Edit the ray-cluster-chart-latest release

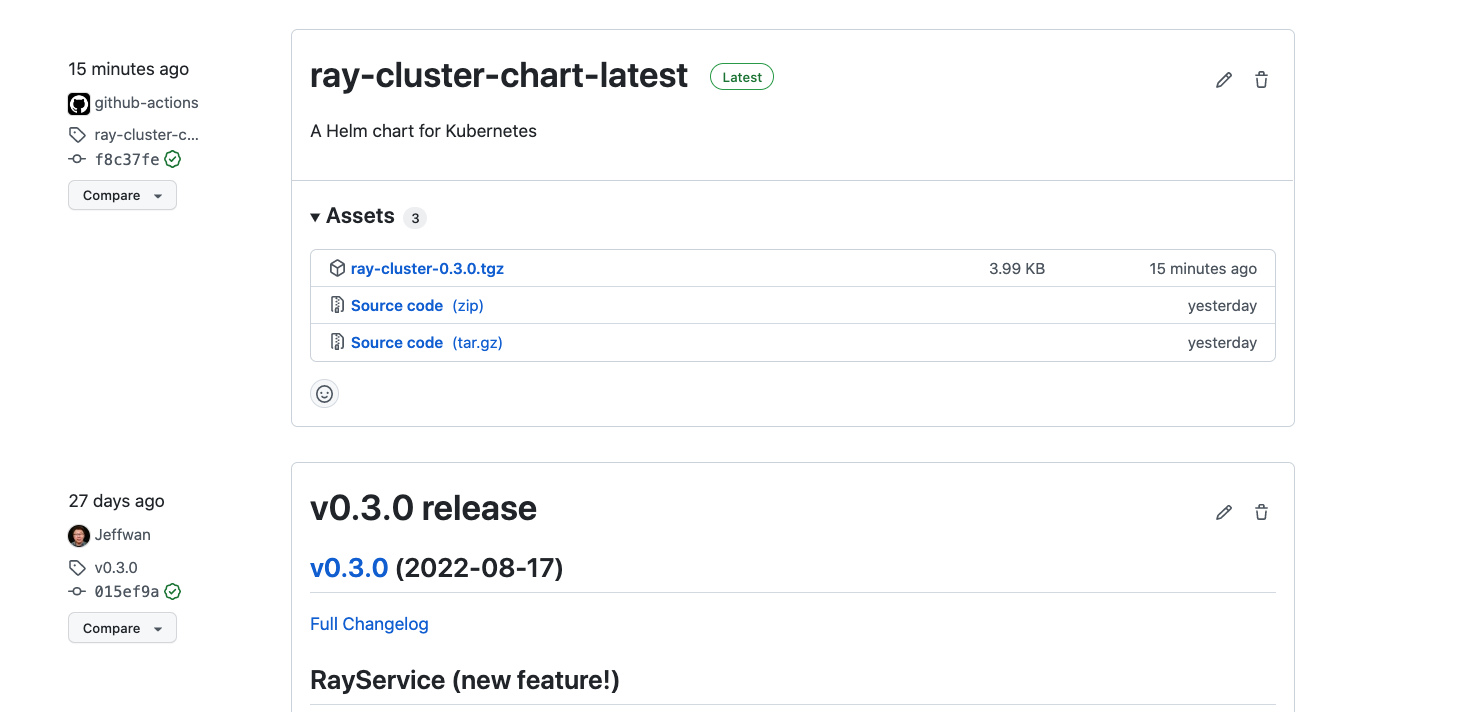[1223, 78]
